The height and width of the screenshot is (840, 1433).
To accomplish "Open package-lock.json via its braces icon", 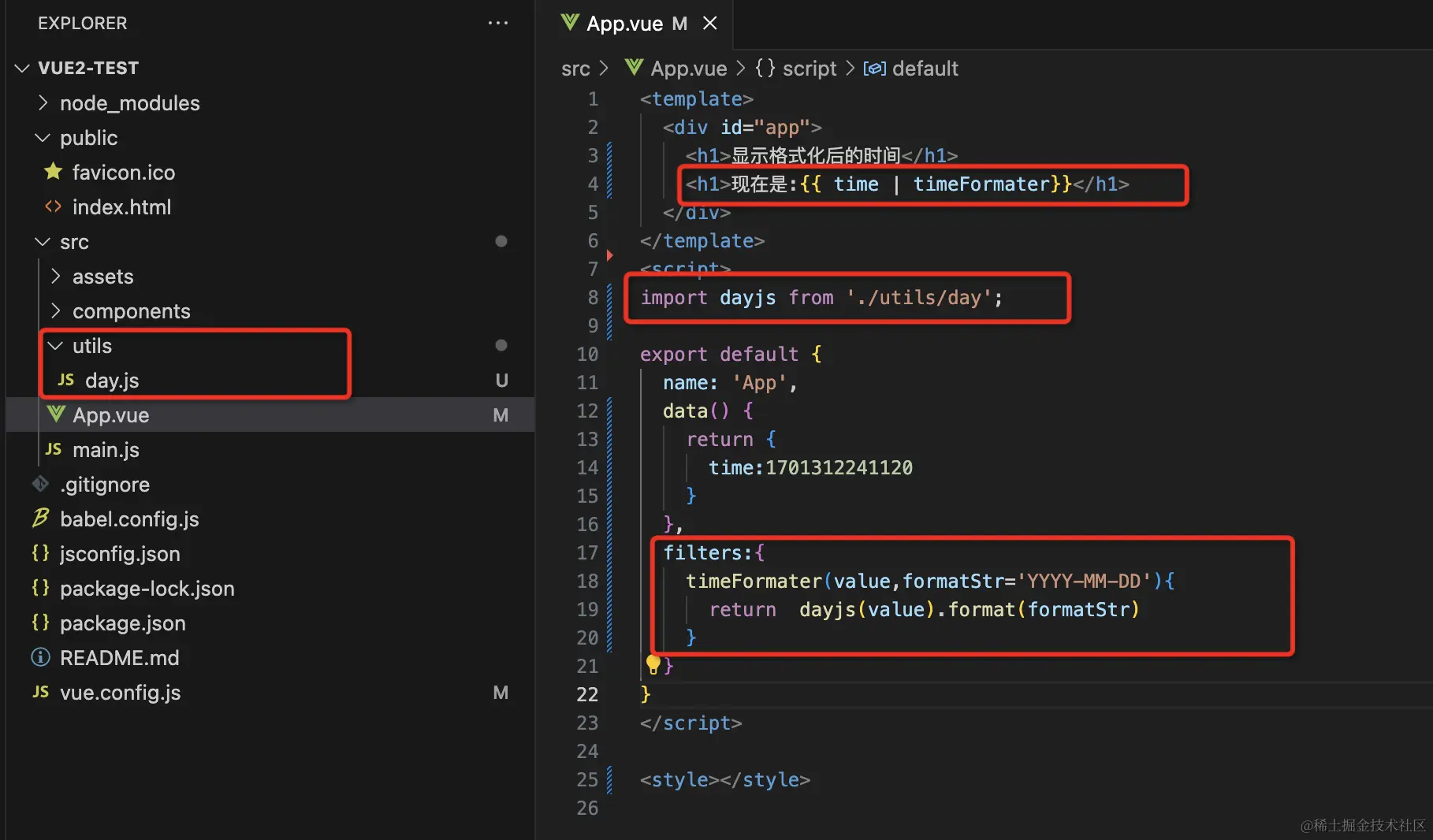I will (x=40, y=588).
